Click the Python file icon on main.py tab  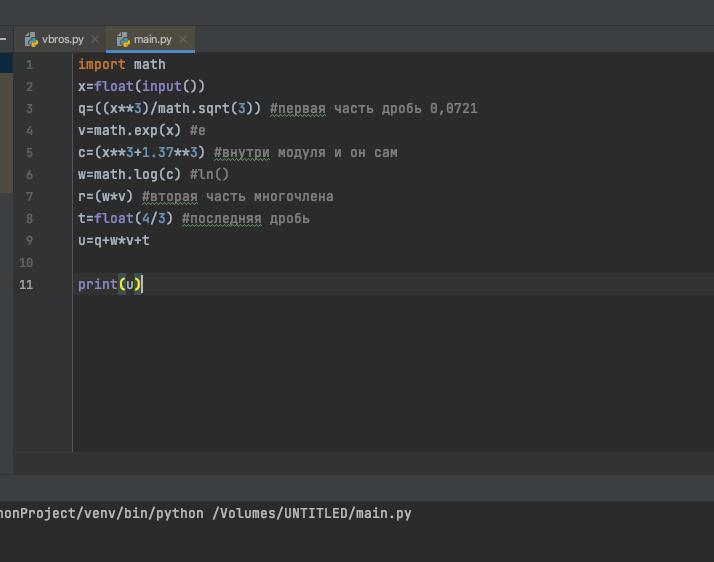[123, 39]
